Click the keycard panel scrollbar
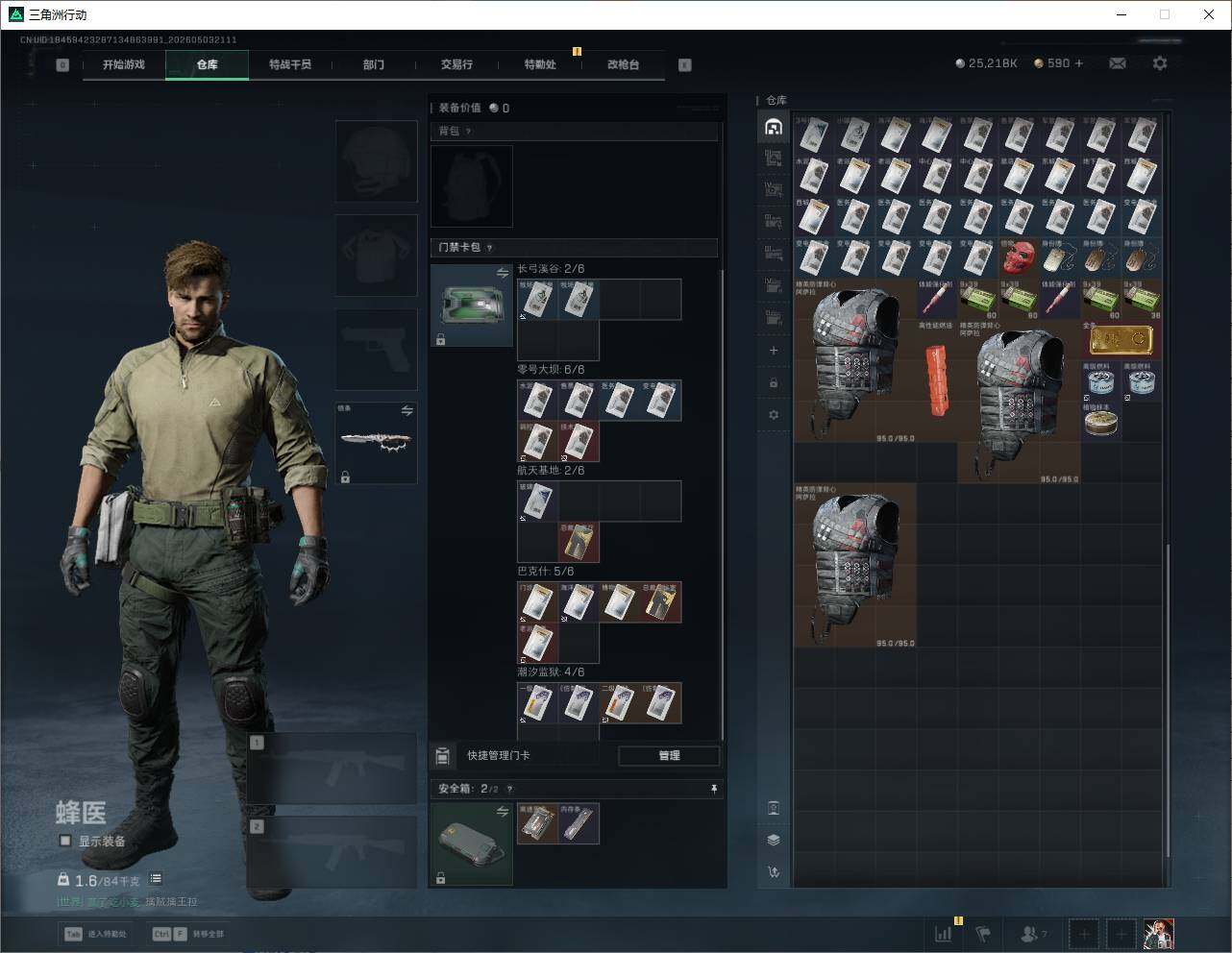 pos(722,504)
